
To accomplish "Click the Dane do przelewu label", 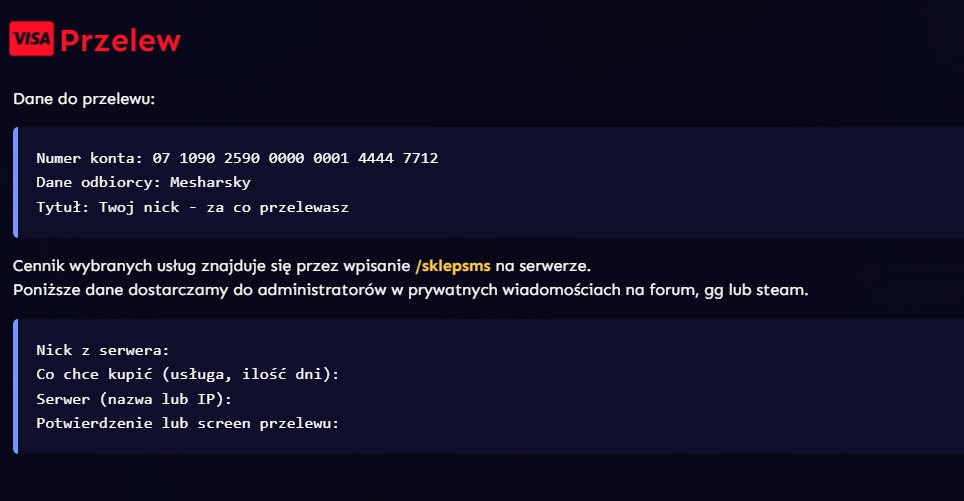I will point(84,99).
